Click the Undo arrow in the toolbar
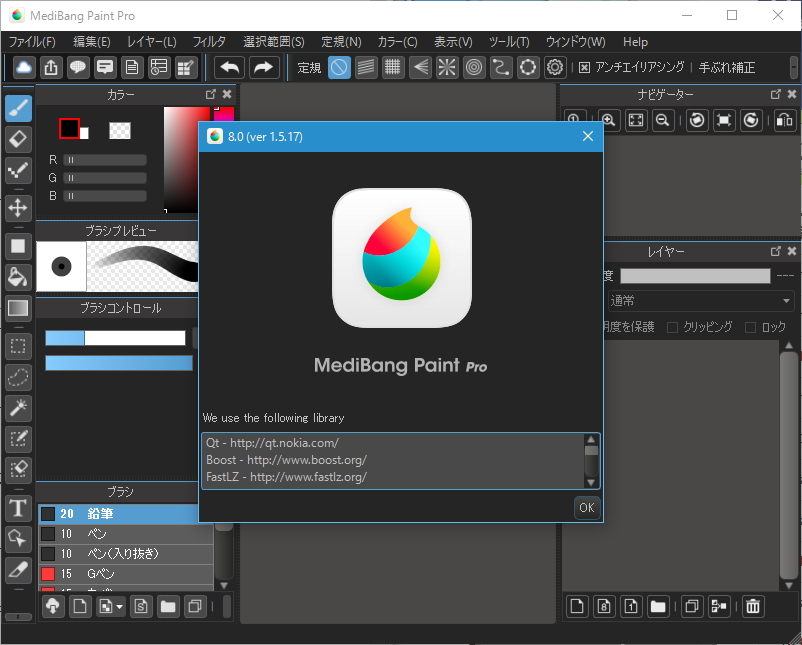This screenshot has height=645, width=802. tap(229, 67)
